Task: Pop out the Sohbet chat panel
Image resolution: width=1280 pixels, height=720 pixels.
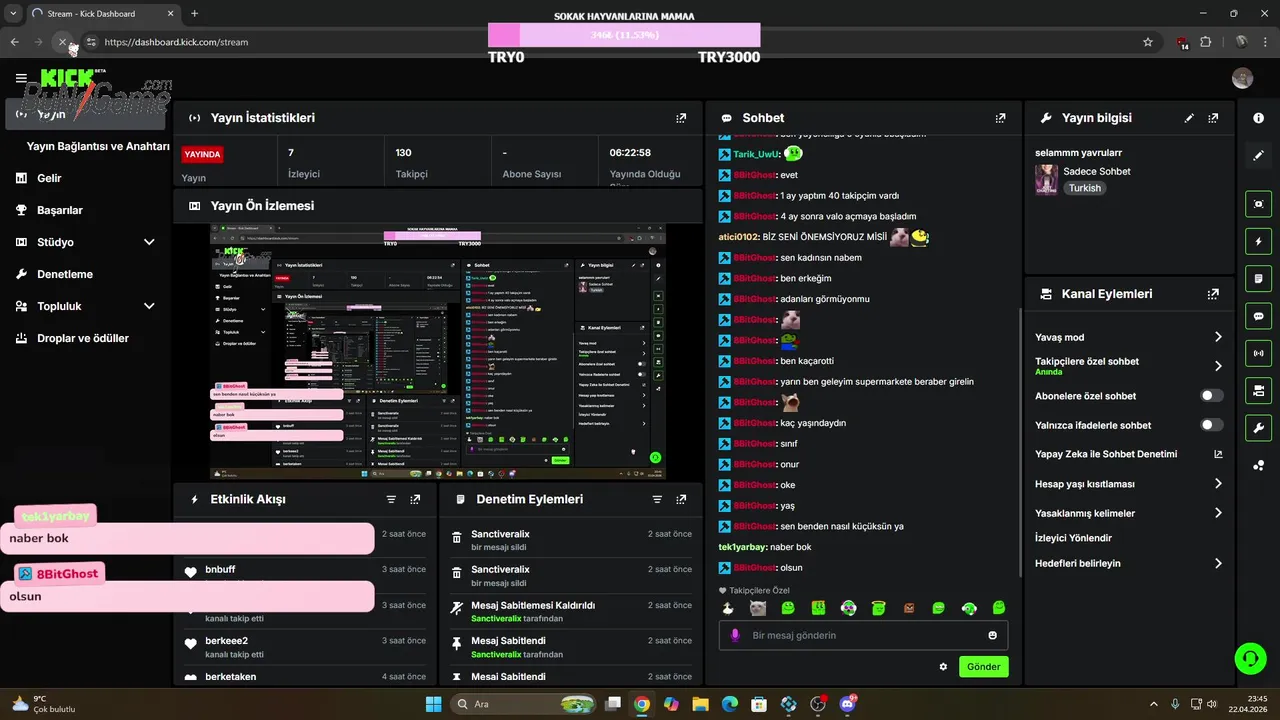Action: tap(1000, 118)
